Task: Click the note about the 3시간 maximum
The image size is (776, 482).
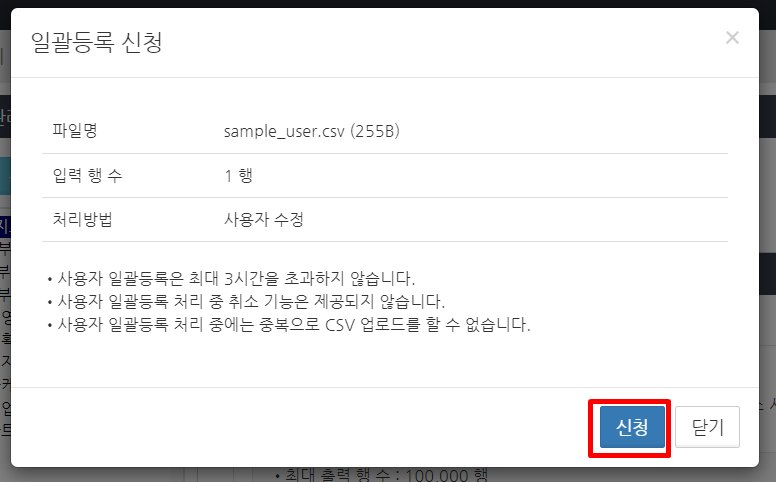Action: [231, 278]
